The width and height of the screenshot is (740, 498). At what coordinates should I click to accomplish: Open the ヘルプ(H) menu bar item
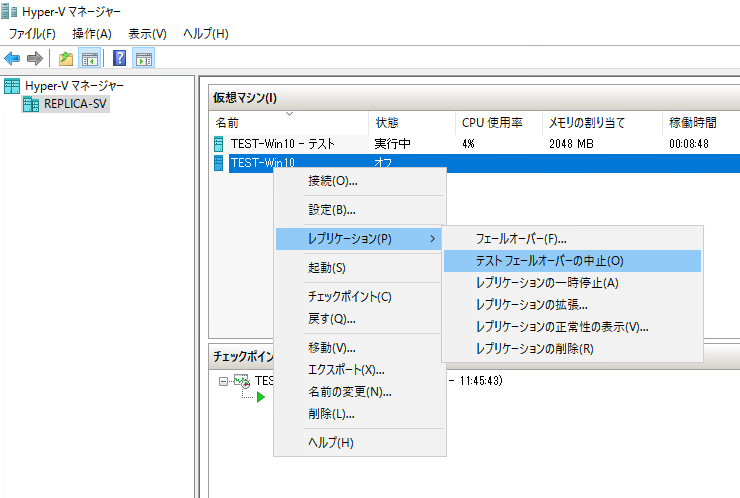tap(206, 34)
